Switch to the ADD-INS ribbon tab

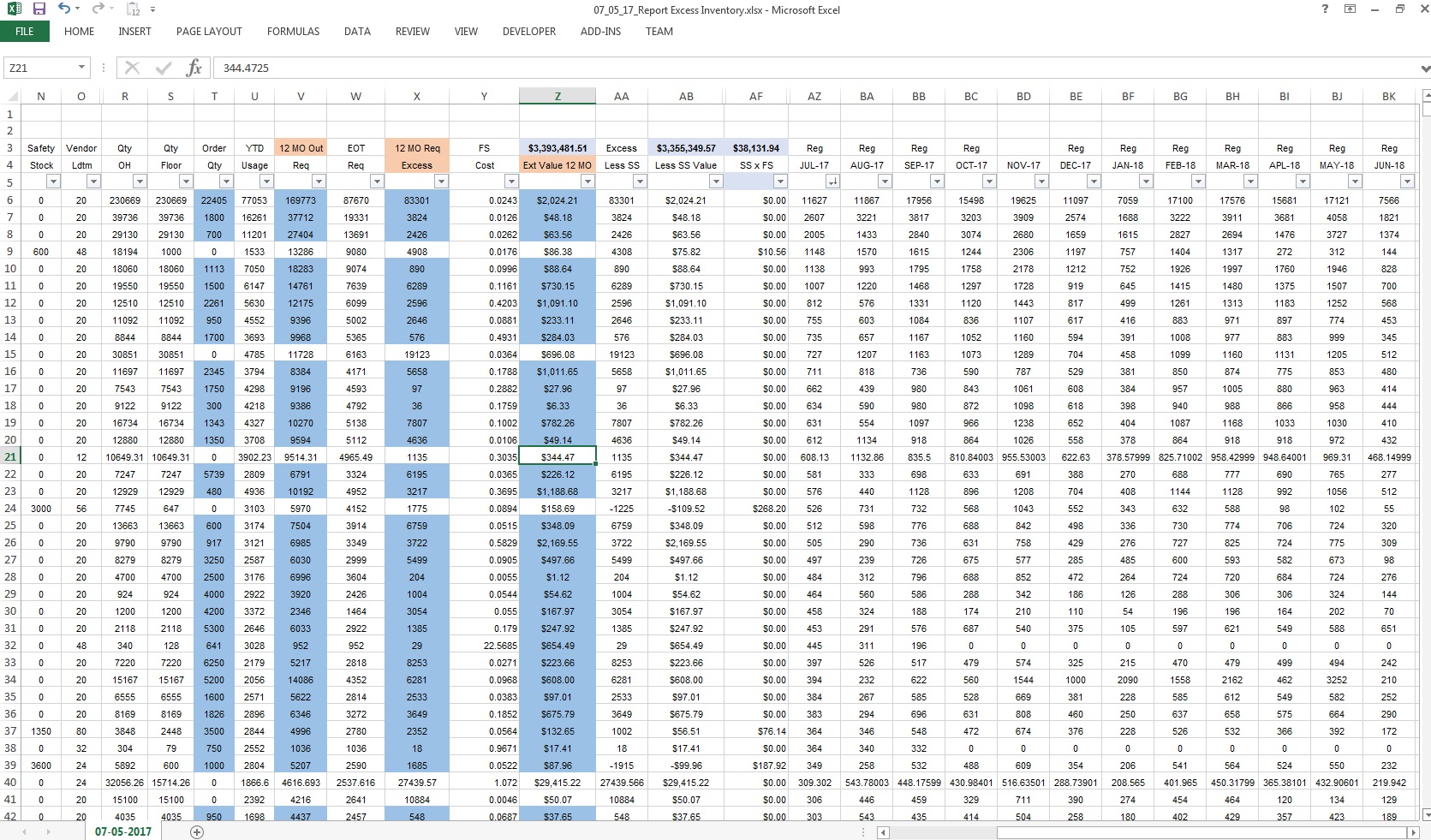[x=601, y=32]
